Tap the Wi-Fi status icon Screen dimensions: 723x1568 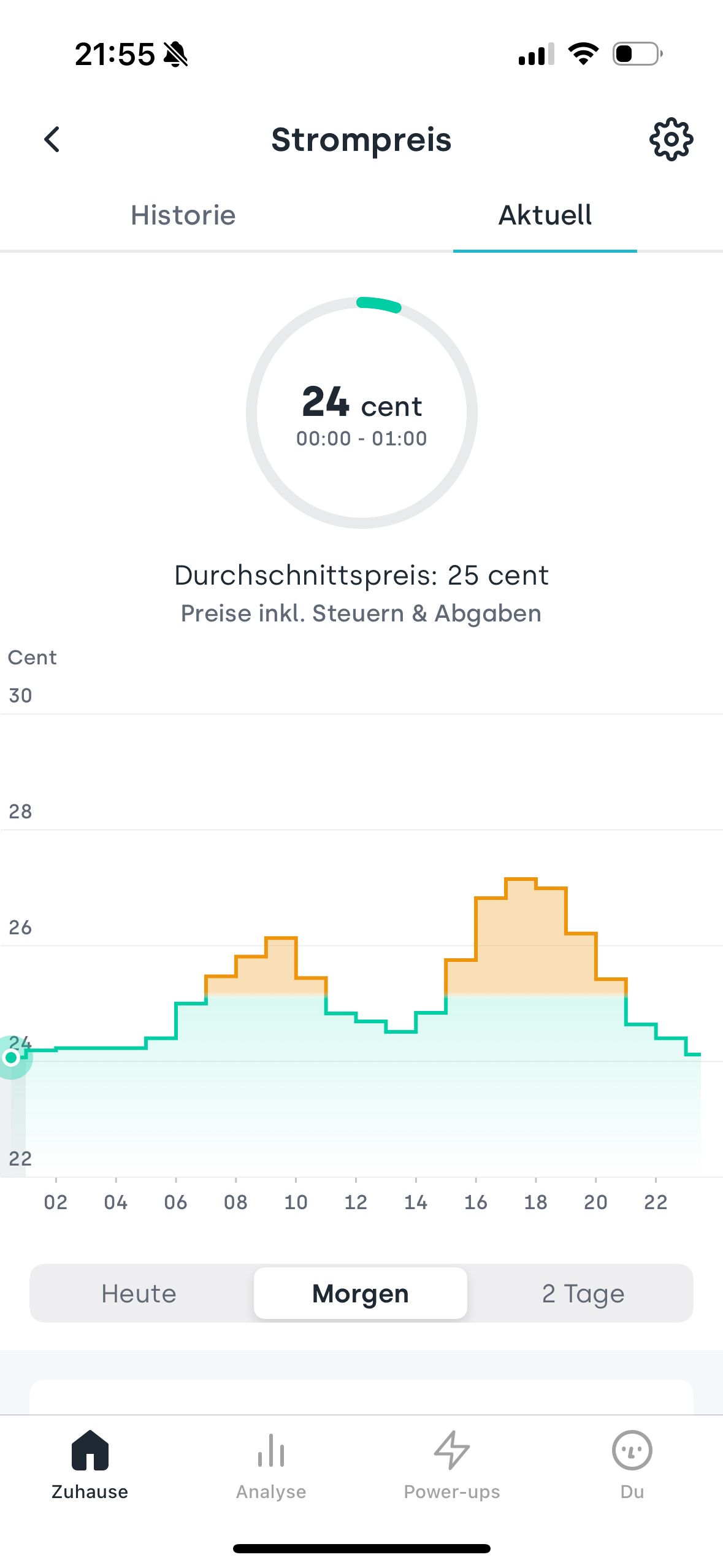point(583,54)
